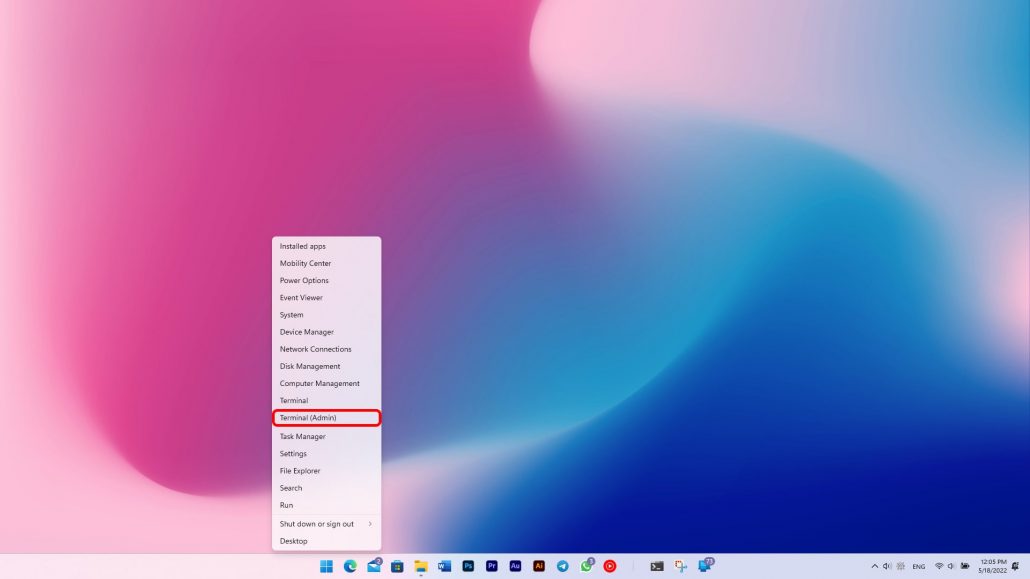This screenshot has height=579, width=1030.
Task: Click the clock and date display
Action: [x=992, y=566]
